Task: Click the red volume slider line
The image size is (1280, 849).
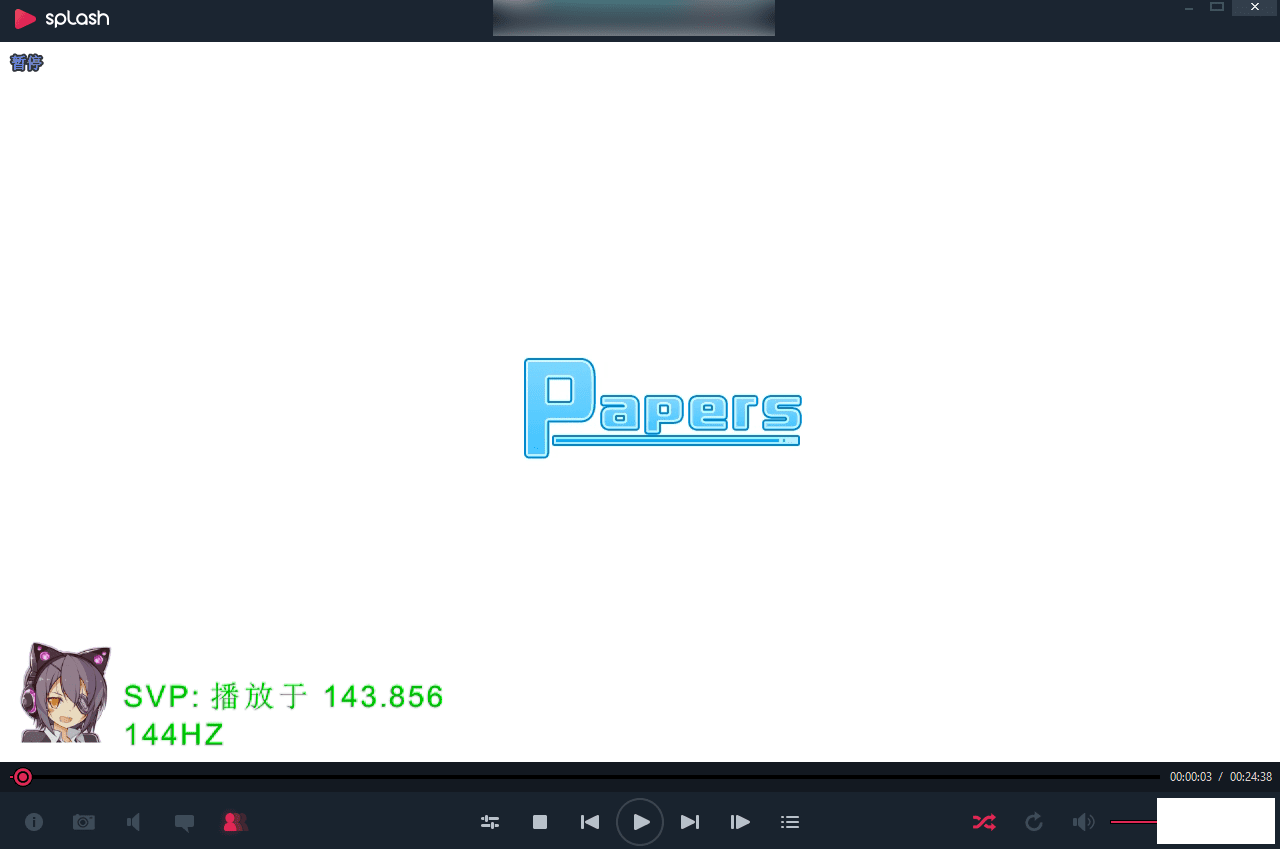Action: (1134, 822)
